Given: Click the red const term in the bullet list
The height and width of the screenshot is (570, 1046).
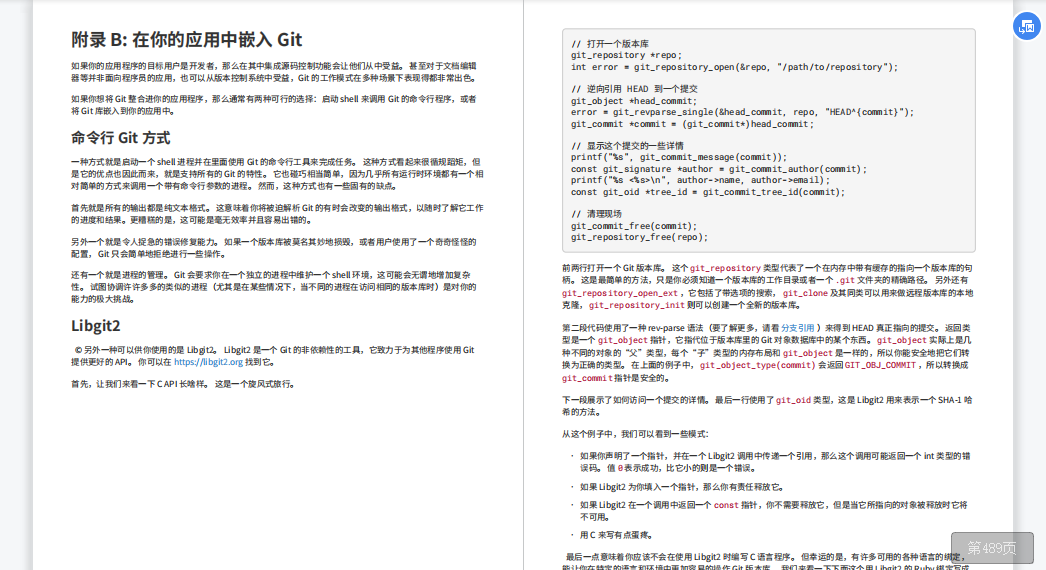Looking at the screenshot, I should coord(726,505).
